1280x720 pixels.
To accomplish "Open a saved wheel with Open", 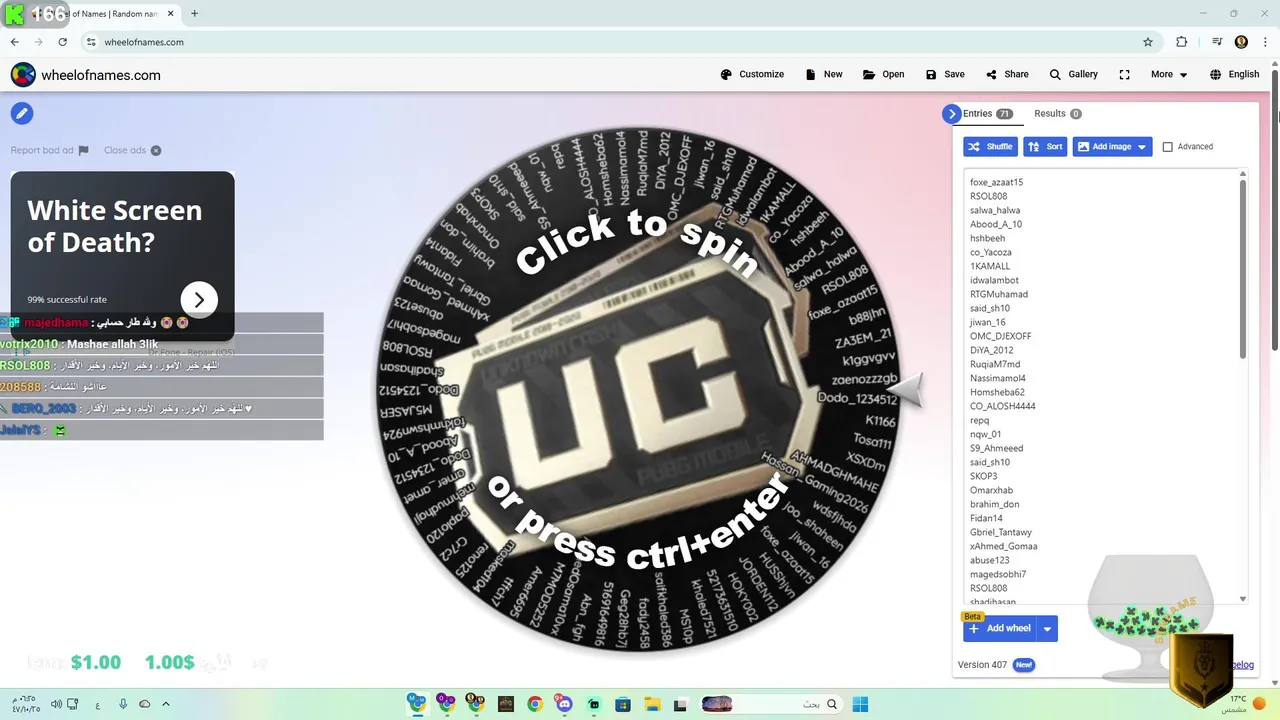I will 883,74.
